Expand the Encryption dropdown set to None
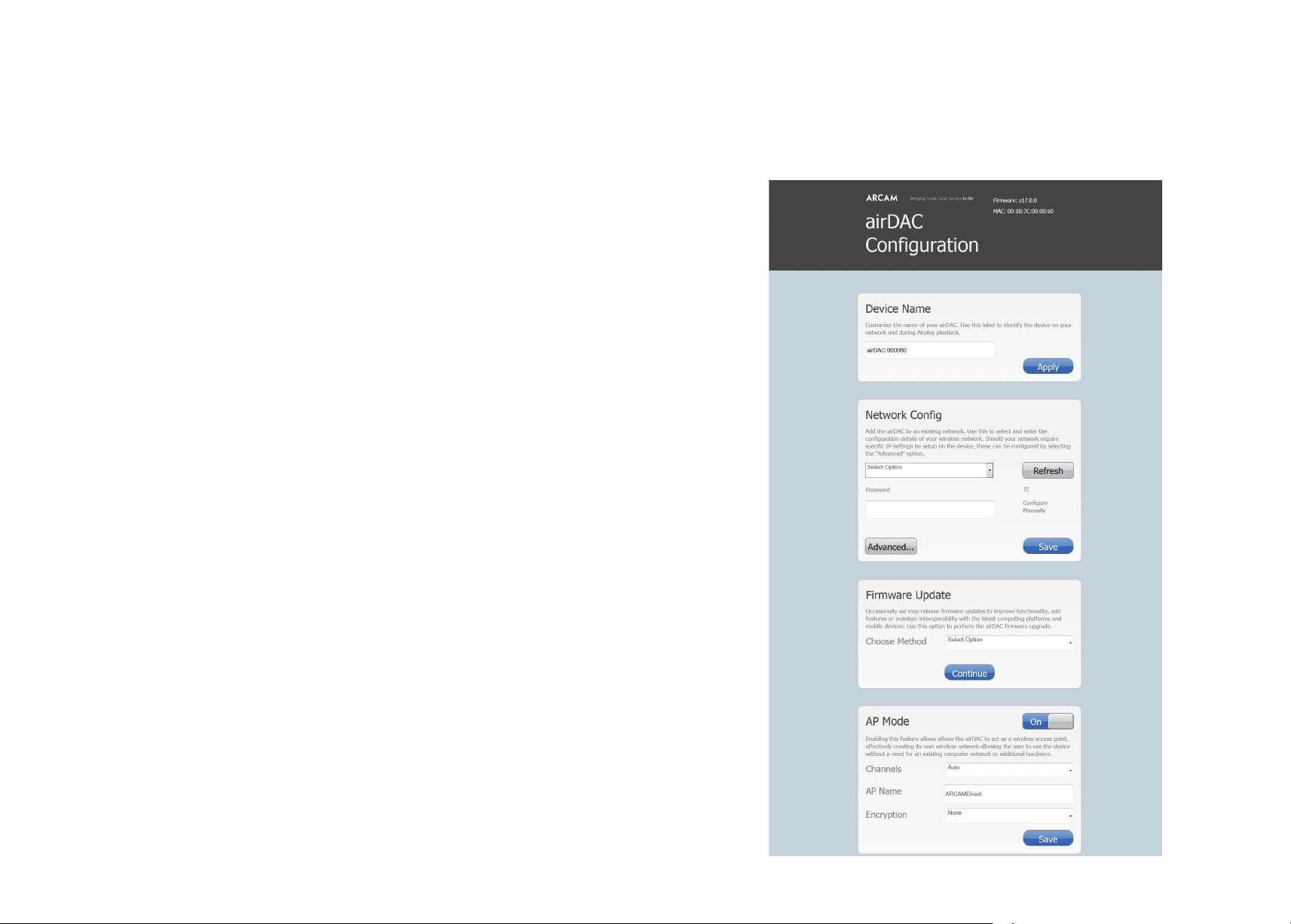The height and width of the screenshot is (924, 1291). pos(1009,815)
